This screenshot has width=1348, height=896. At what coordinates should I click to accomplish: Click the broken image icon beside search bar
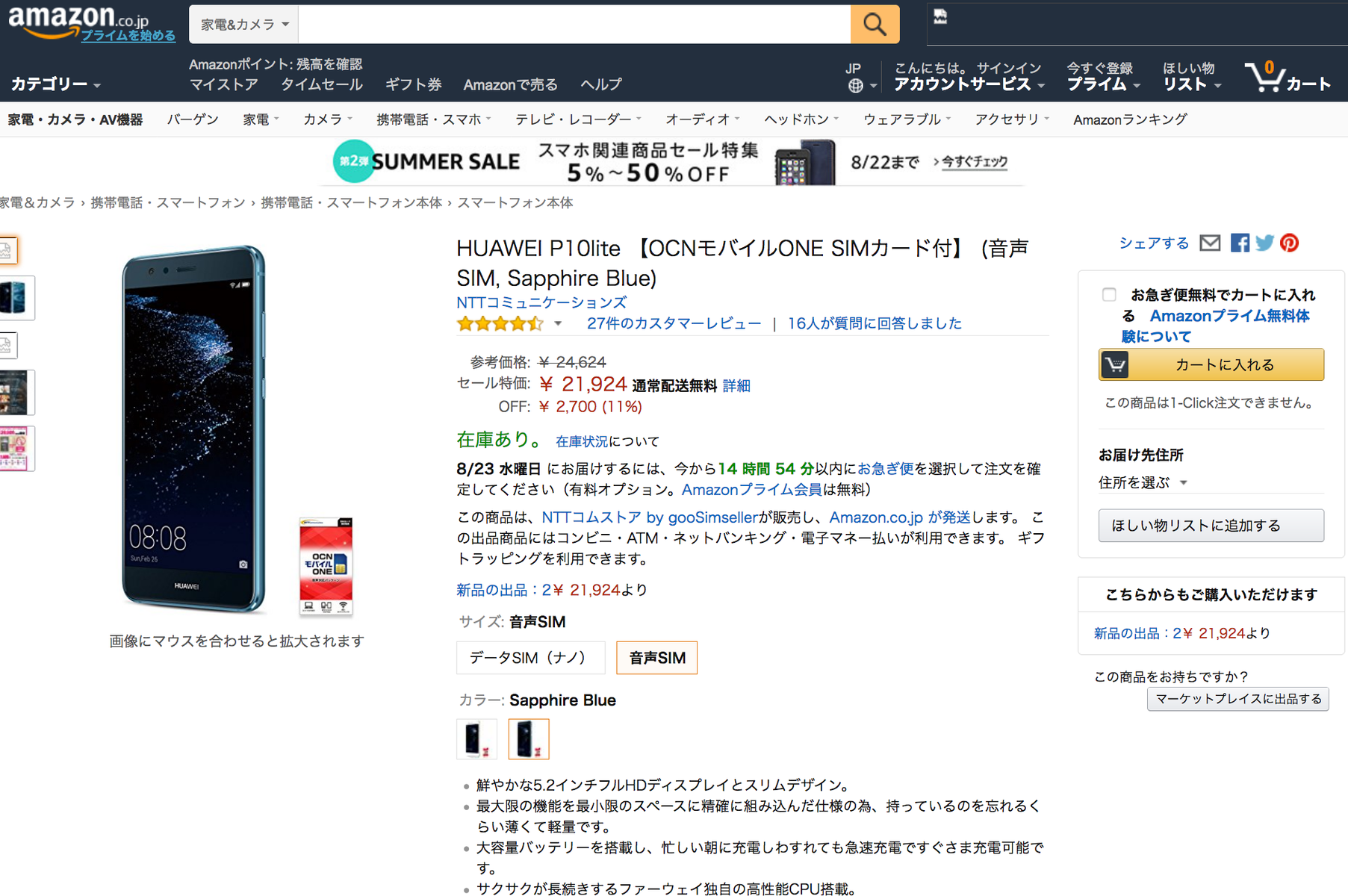[940, 16]
